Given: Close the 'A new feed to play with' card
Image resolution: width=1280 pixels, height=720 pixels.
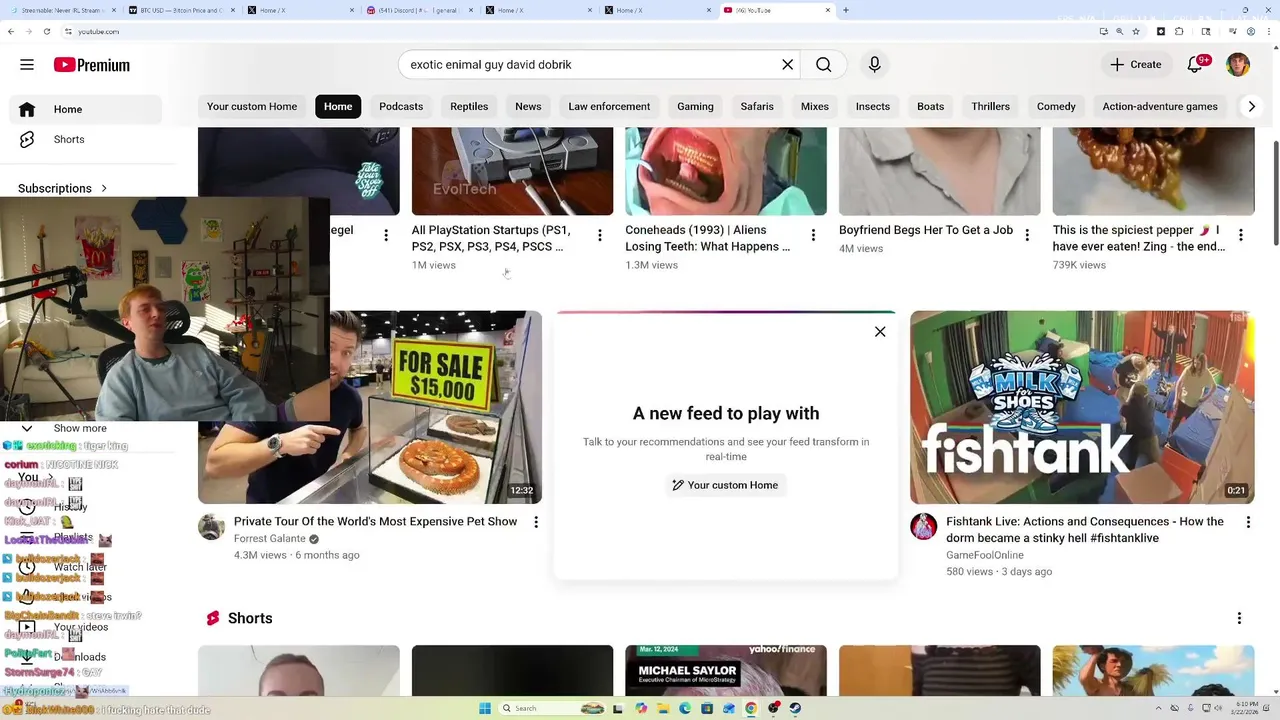Looking at the screenshot, I should pos(880,332).
